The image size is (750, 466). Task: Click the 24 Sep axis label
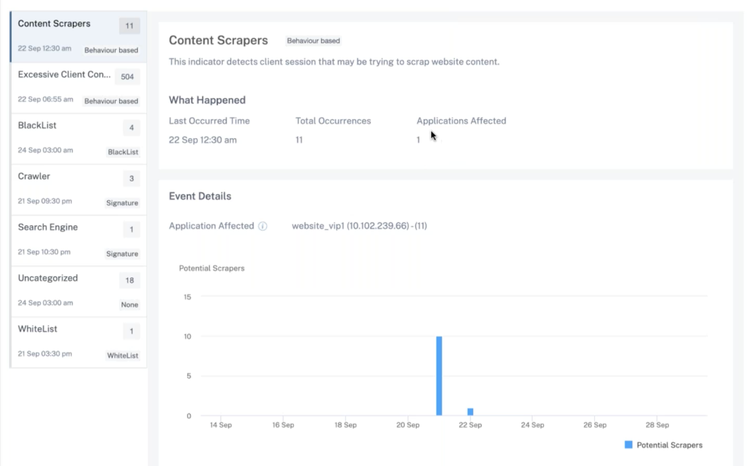coord(532,425)
